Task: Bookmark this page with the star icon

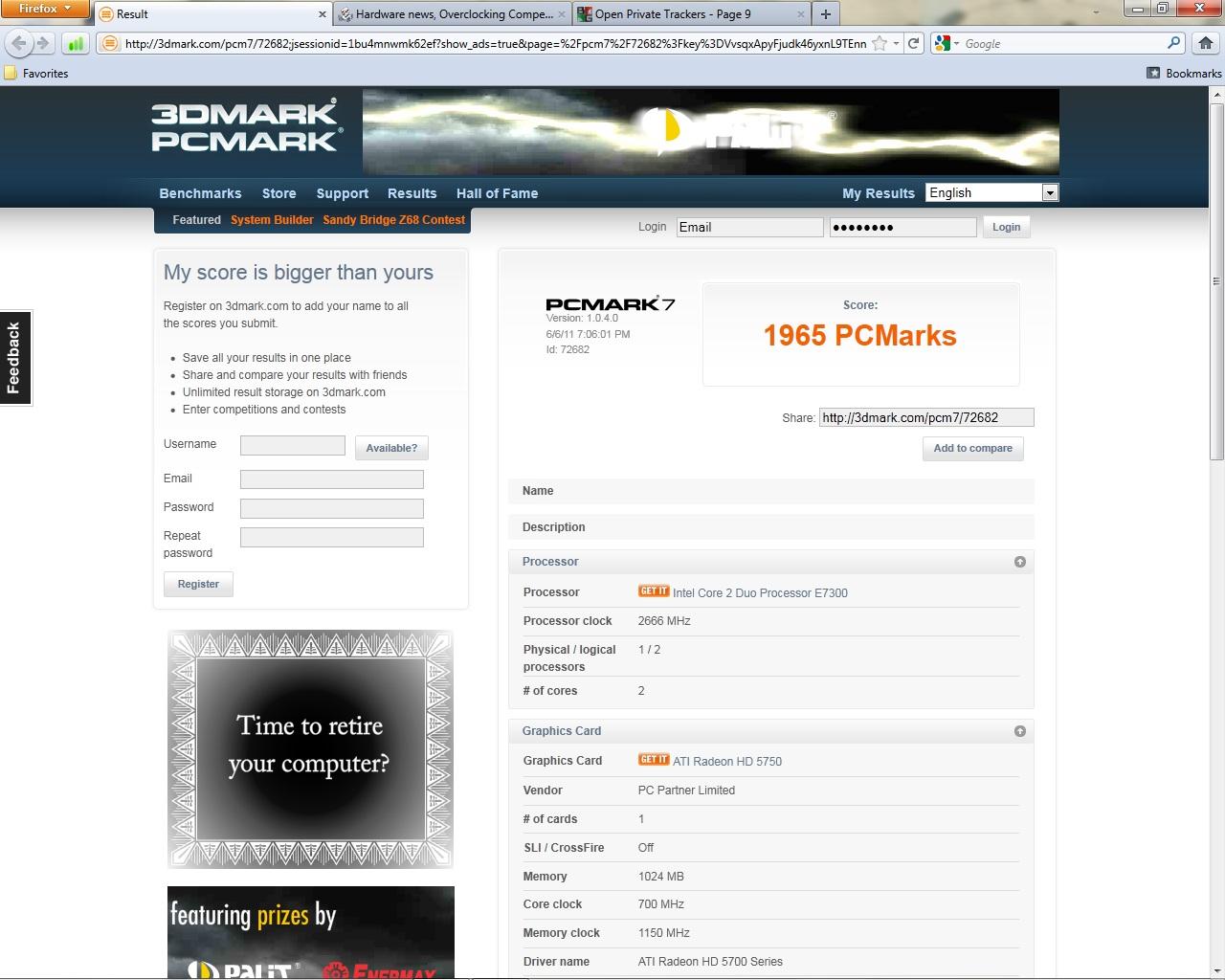Action: [879, 43]
